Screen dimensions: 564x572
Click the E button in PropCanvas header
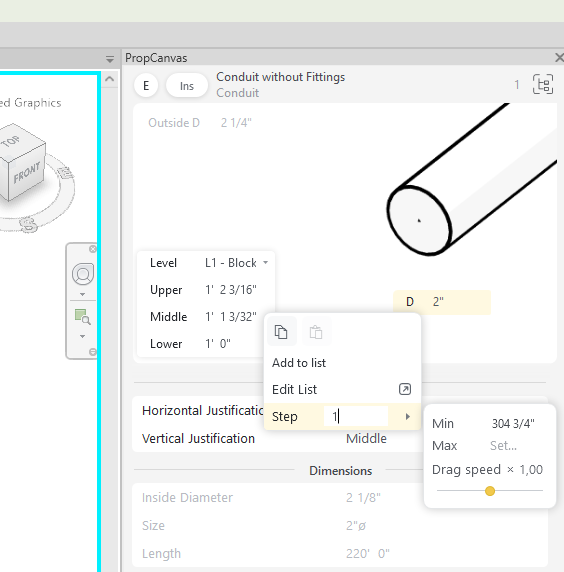[x=146, y=86]
